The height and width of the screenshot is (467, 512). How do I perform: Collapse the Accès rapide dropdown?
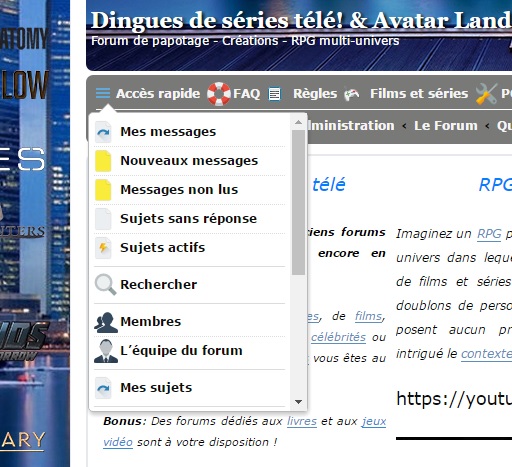(148, 93)
